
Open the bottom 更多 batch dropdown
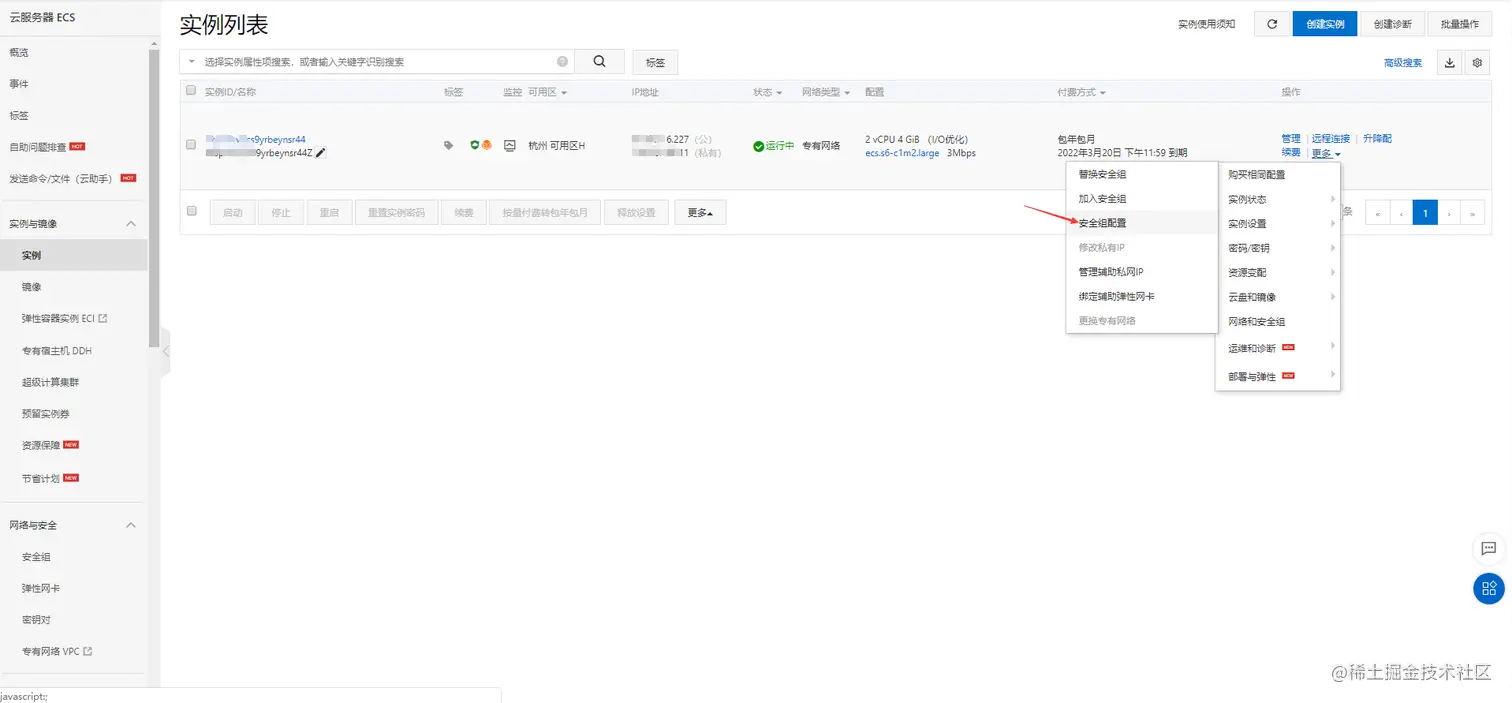[700, 212]
